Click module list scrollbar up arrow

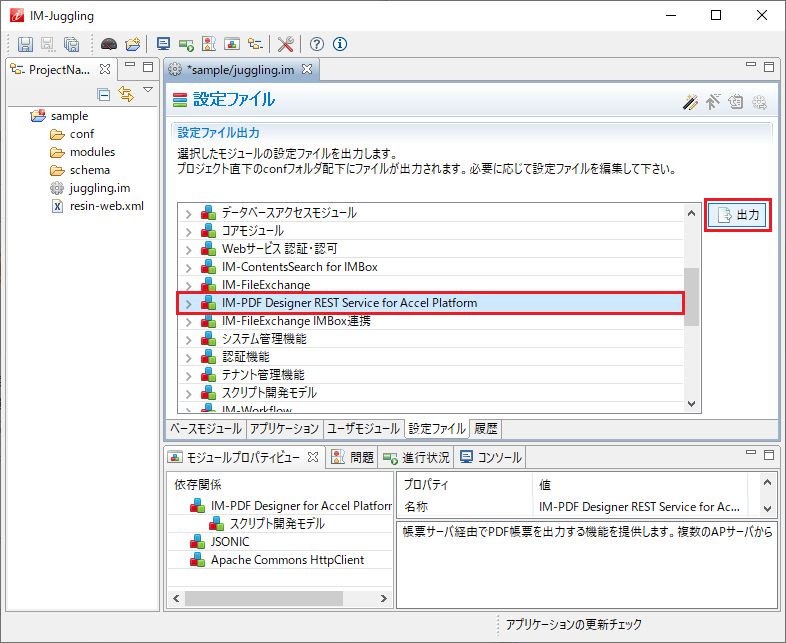tap(692, 213)
